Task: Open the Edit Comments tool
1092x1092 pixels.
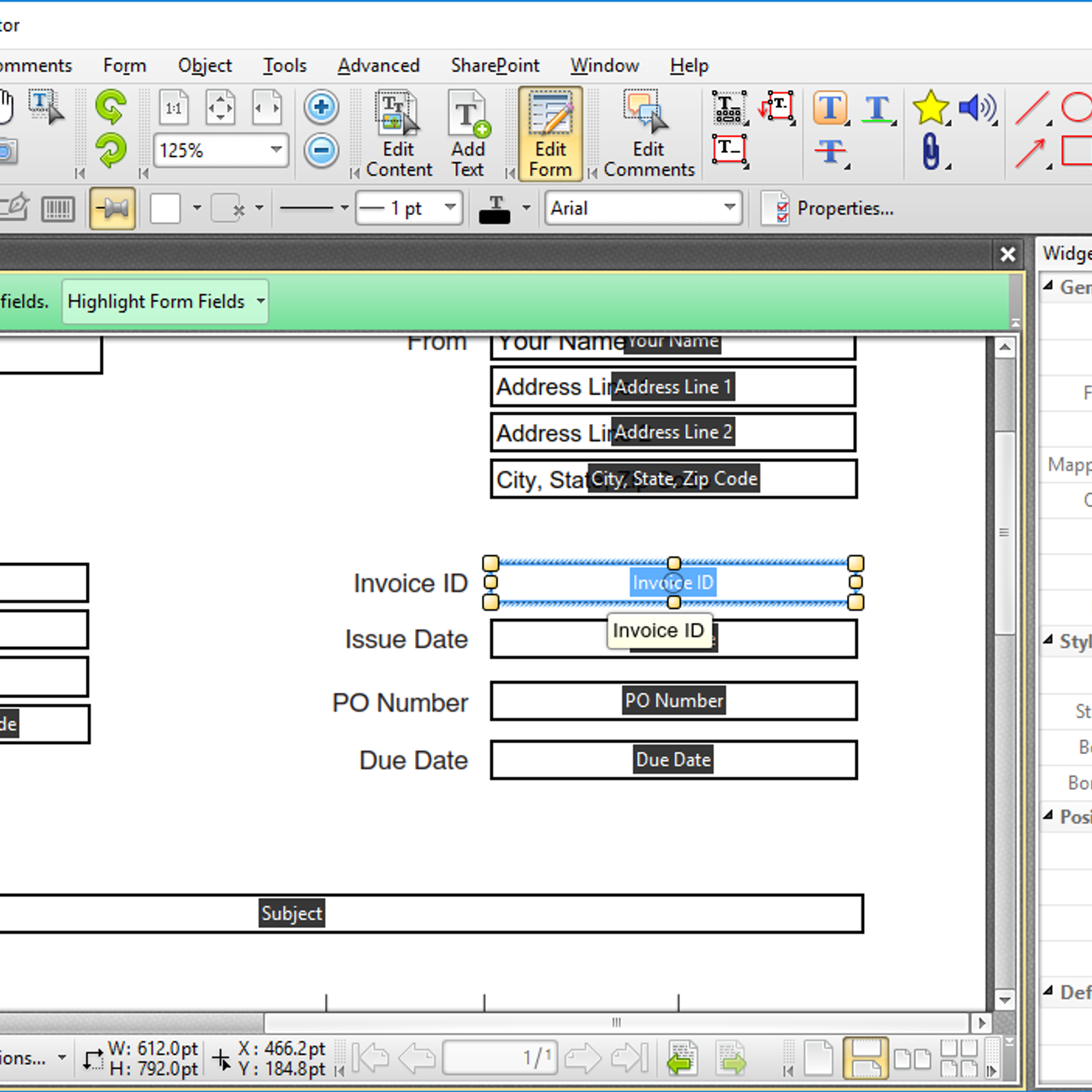Action: 646,133
